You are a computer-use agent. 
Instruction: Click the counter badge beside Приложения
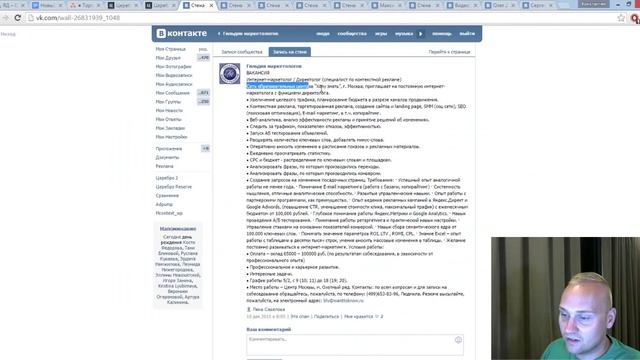click(205, 149)
